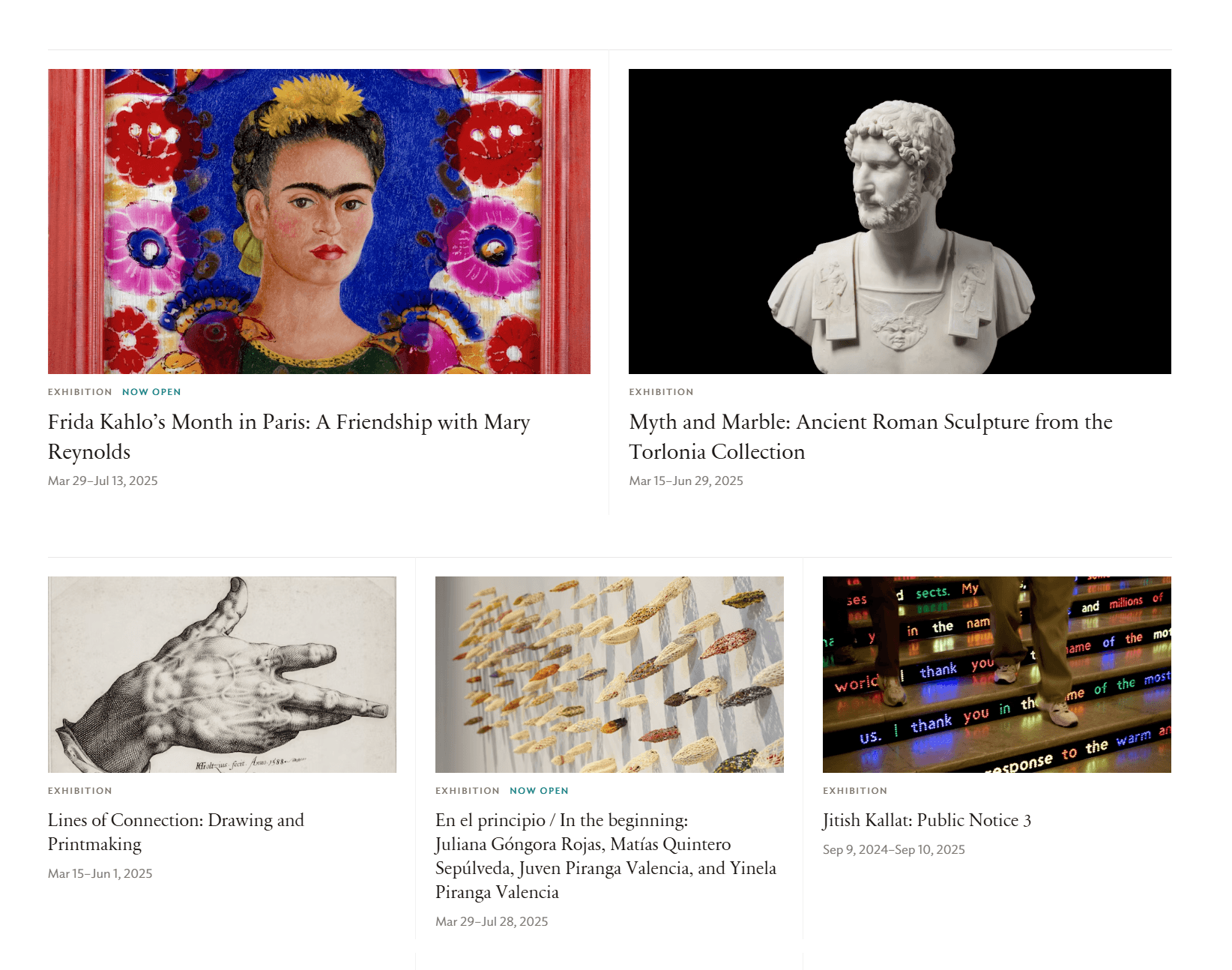Open the wall-mounted seed sculptures thumbnail
1232x970 pixels.
pos(609,675)
